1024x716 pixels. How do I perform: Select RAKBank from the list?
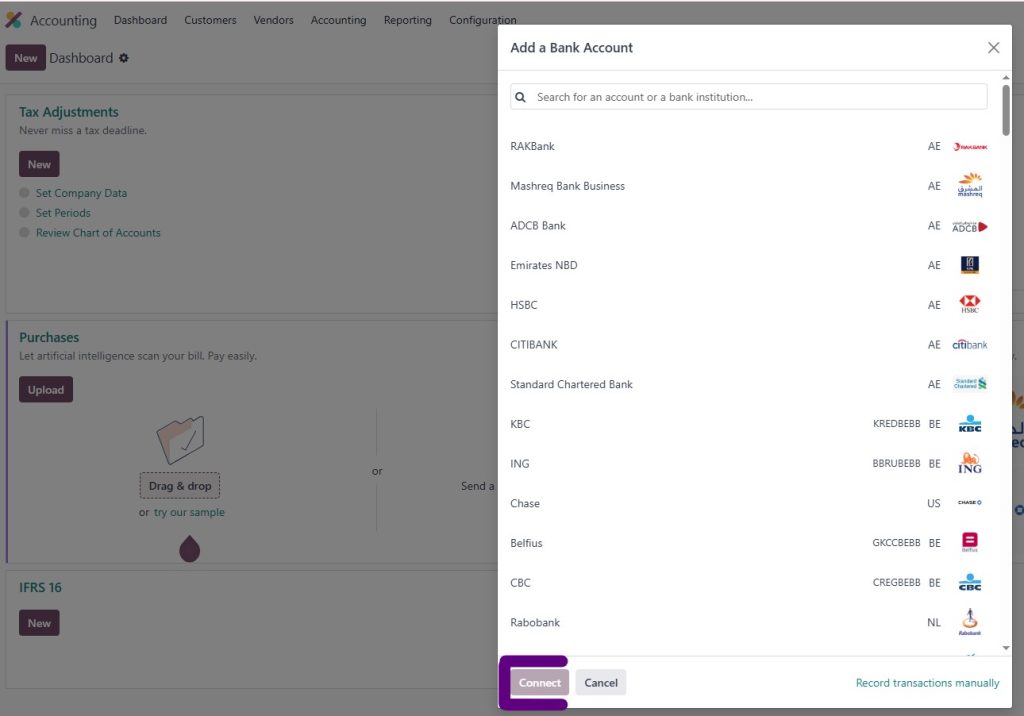tap(748, 146)
